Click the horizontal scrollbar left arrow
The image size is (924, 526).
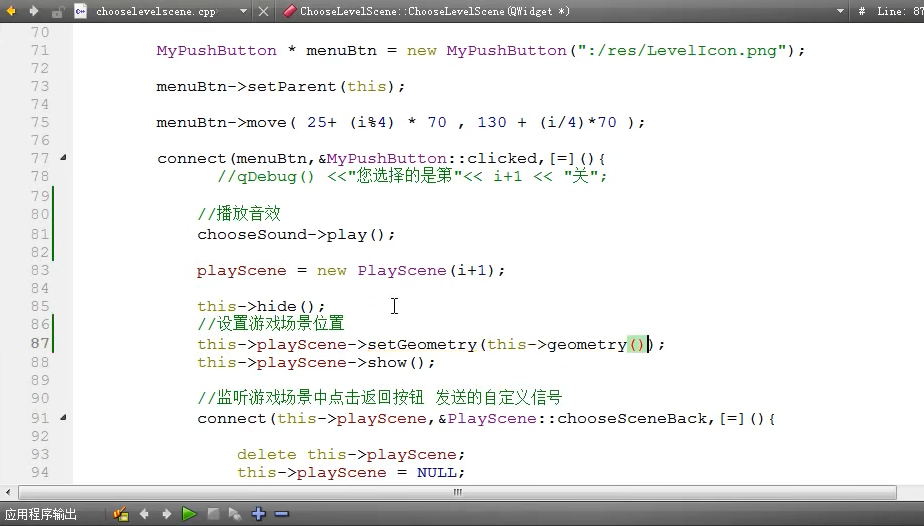8,492
